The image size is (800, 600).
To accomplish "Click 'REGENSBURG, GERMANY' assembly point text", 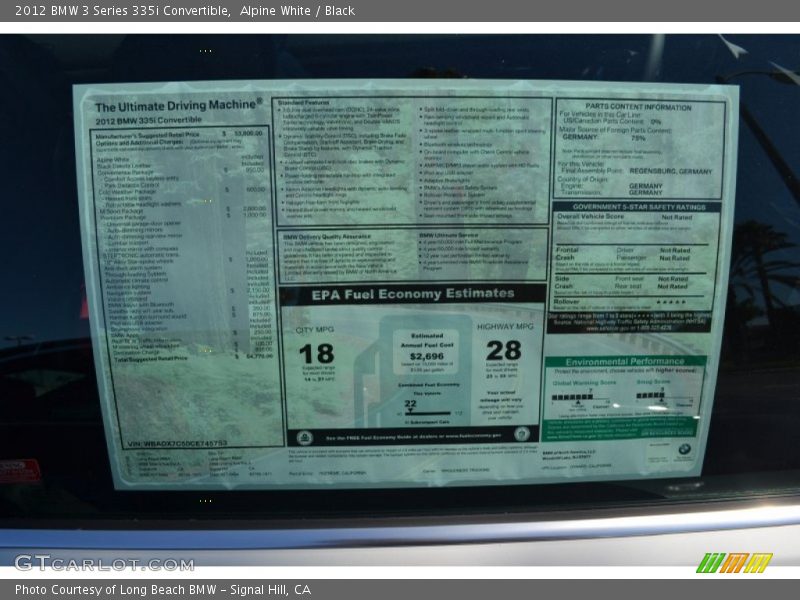I will click(x=670, y=171).
